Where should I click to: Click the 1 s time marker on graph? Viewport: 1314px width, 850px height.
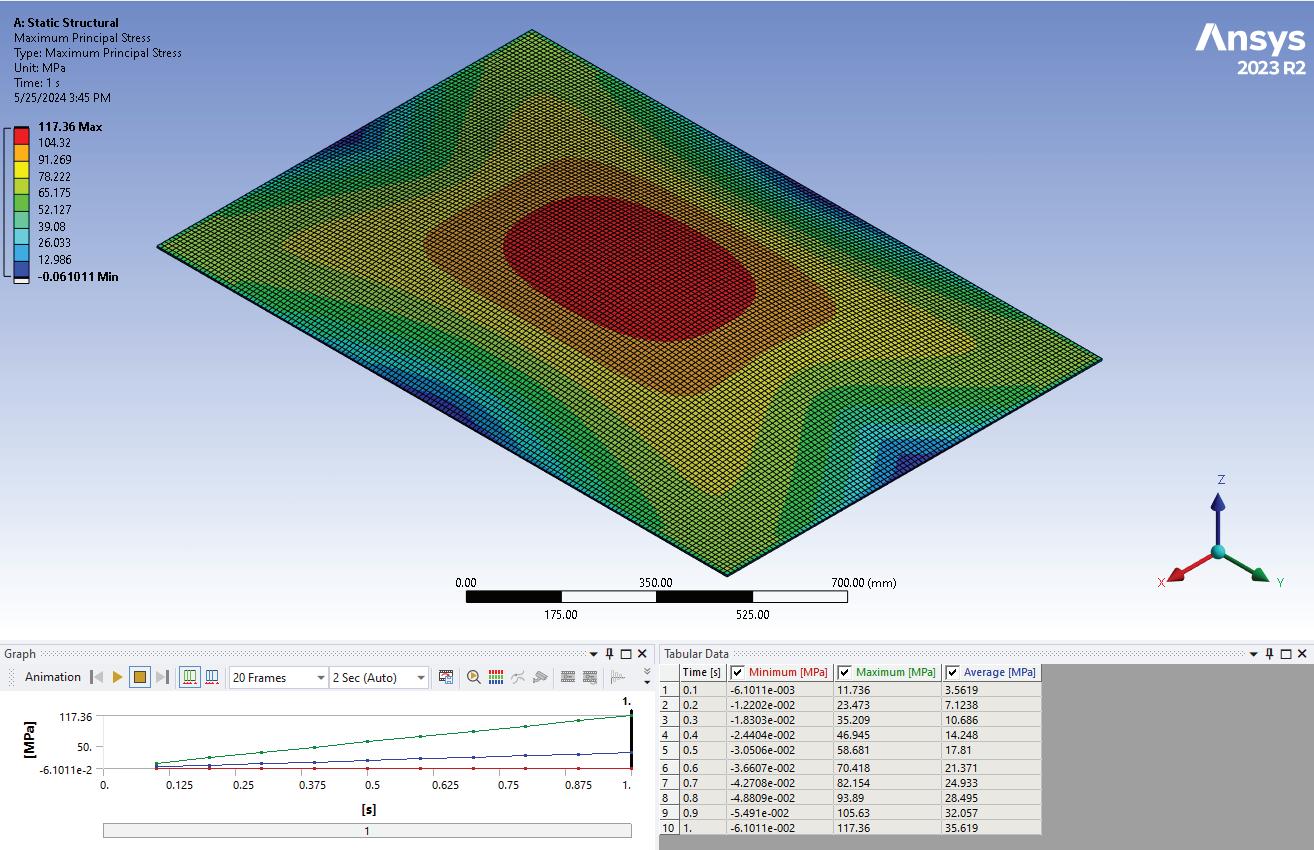point(631,740)
